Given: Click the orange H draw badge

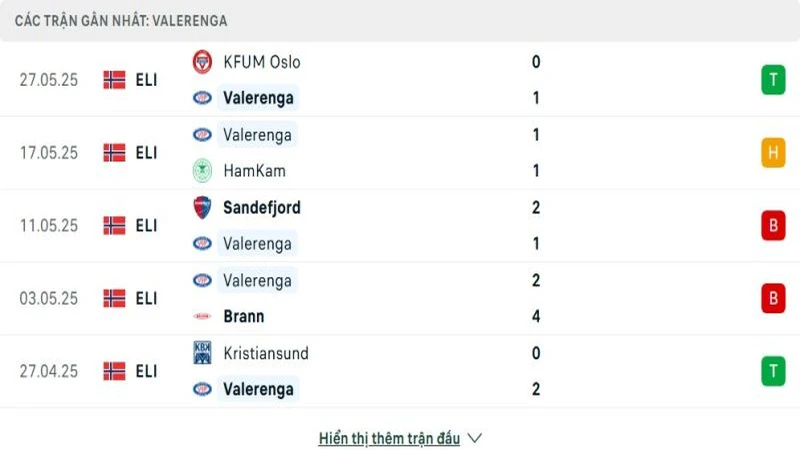Looking at the screenshot, I should coord(772,153).
